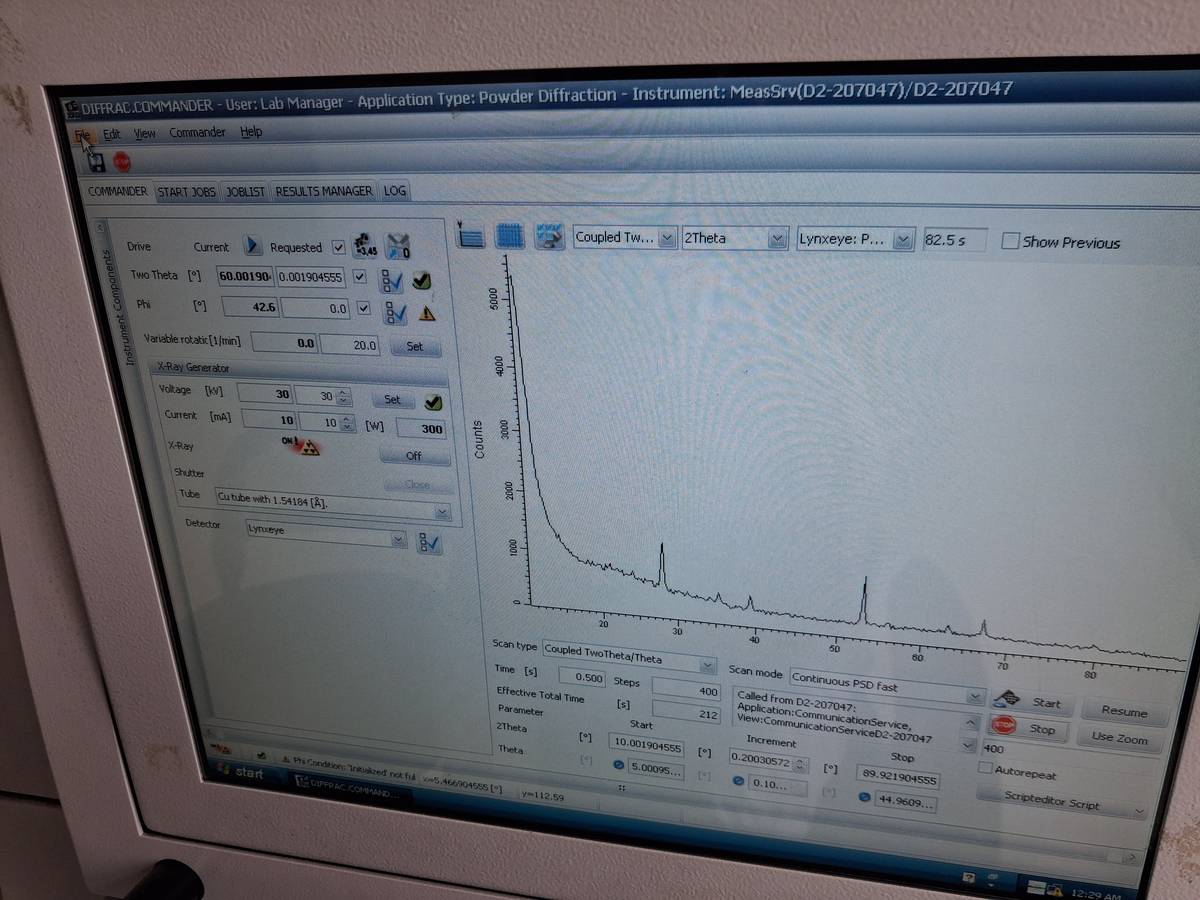Click the third chart toolbar icon with arrow
1200x900 pixels.
click(x=549, y=236)
